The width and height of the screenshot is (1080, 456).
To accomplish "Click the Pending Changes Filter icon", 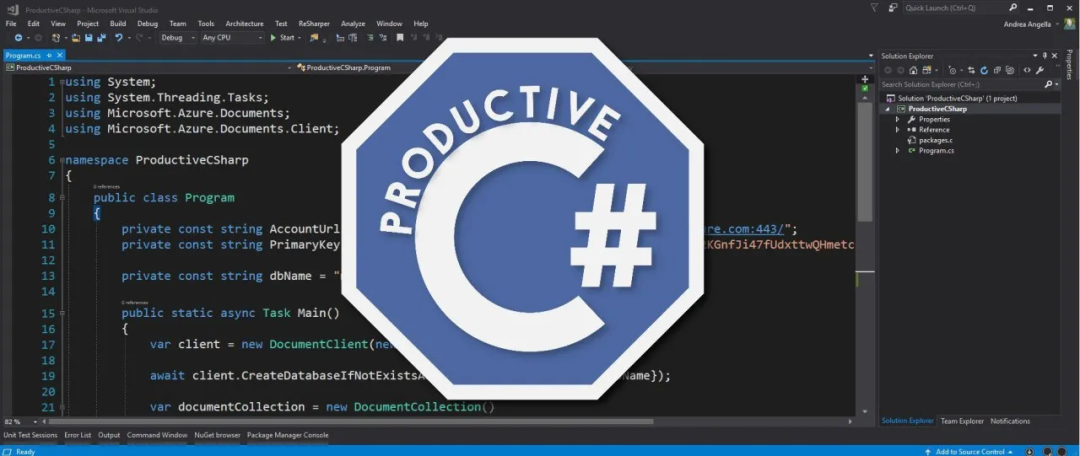I will point(953,70).
